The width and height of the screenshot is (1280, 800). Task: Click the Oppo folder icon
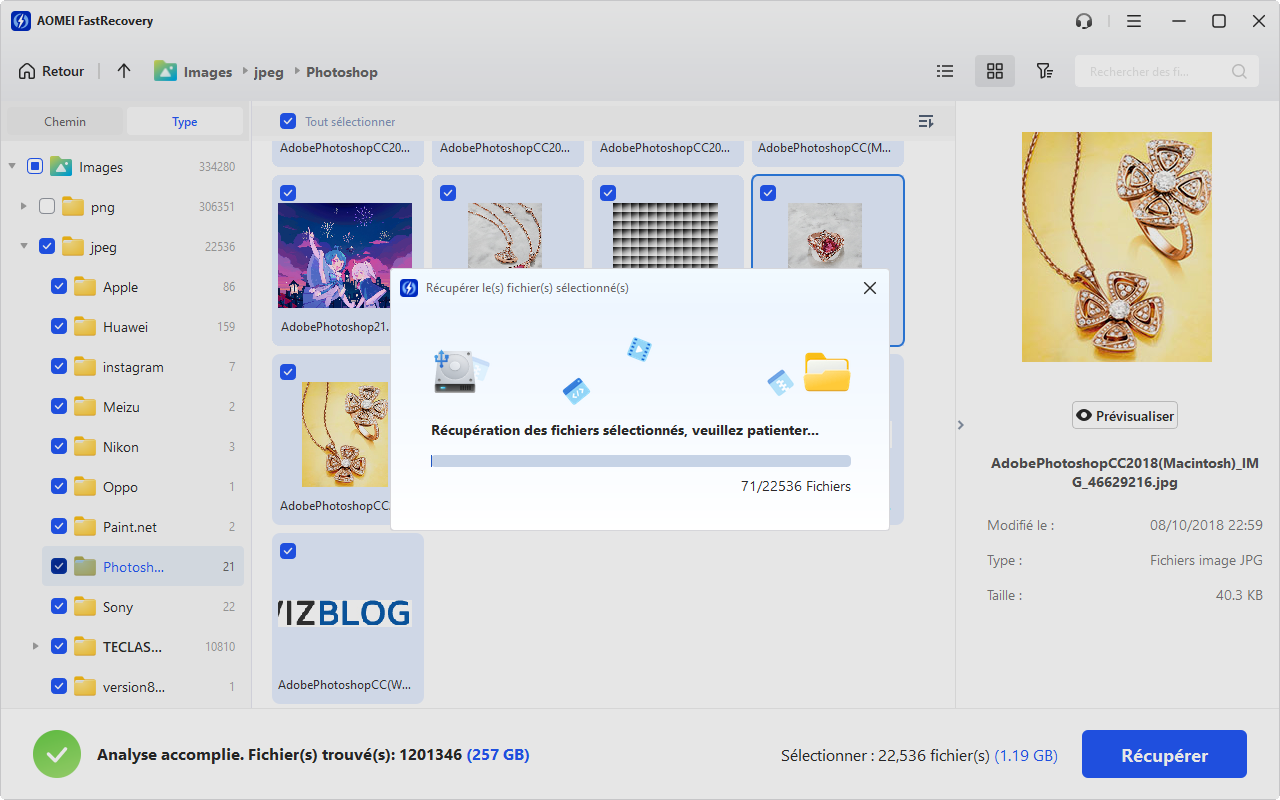click(85, 487)
